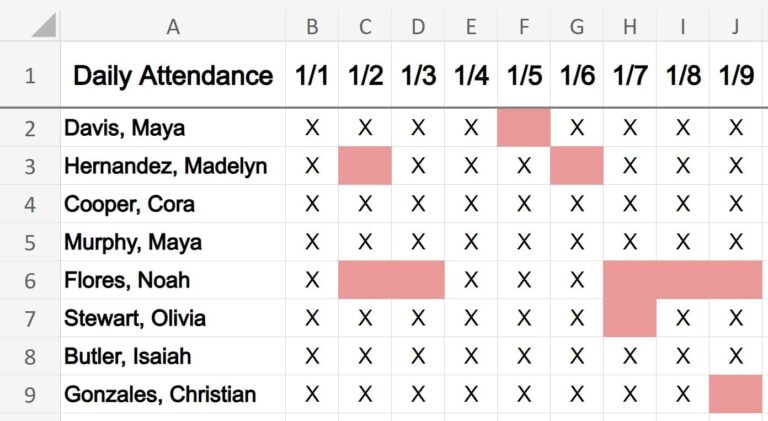The height and width of the screenshot is (421, 768).
Task: Select the 1/9 date header cell
Action: coord(736,75)
